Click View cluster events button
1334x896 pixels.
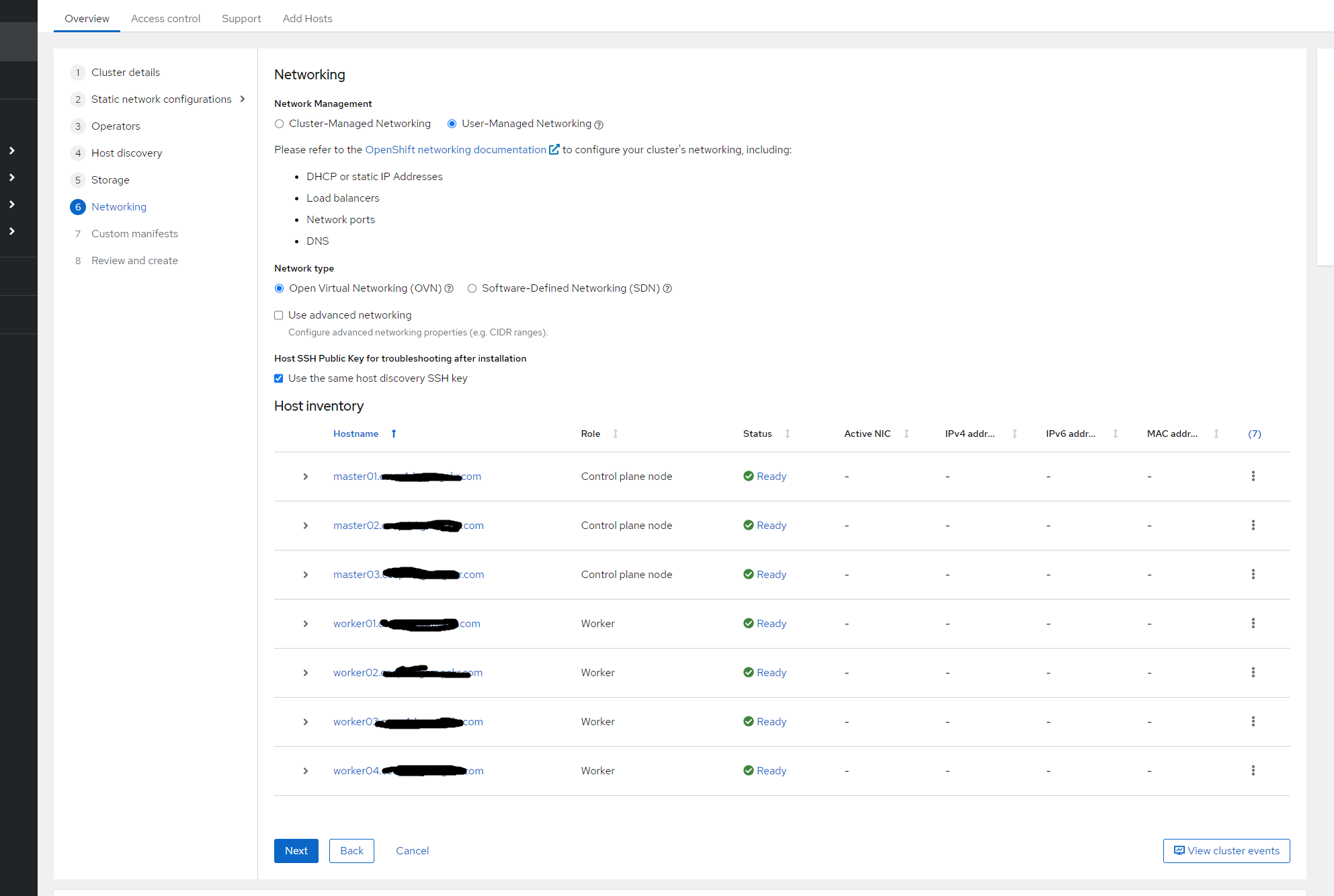1226,850
